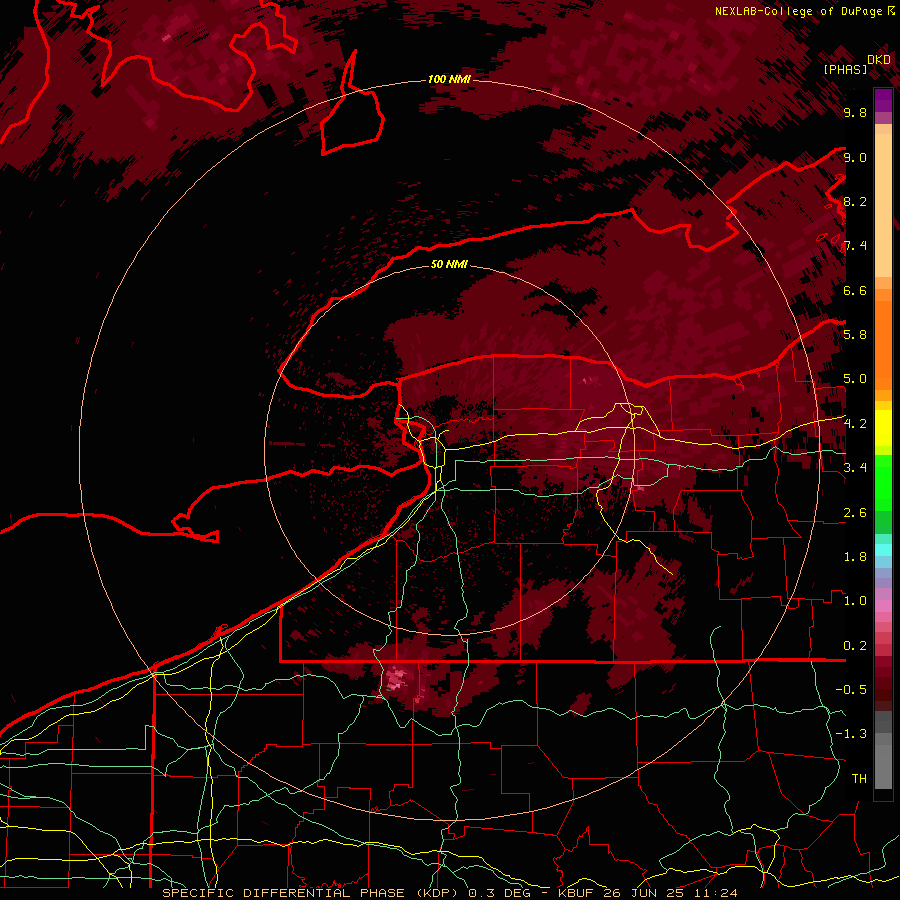The image size is (900, 900).
Task: Click the yellow segment of the color bar
Action: (x=883, y=428)
